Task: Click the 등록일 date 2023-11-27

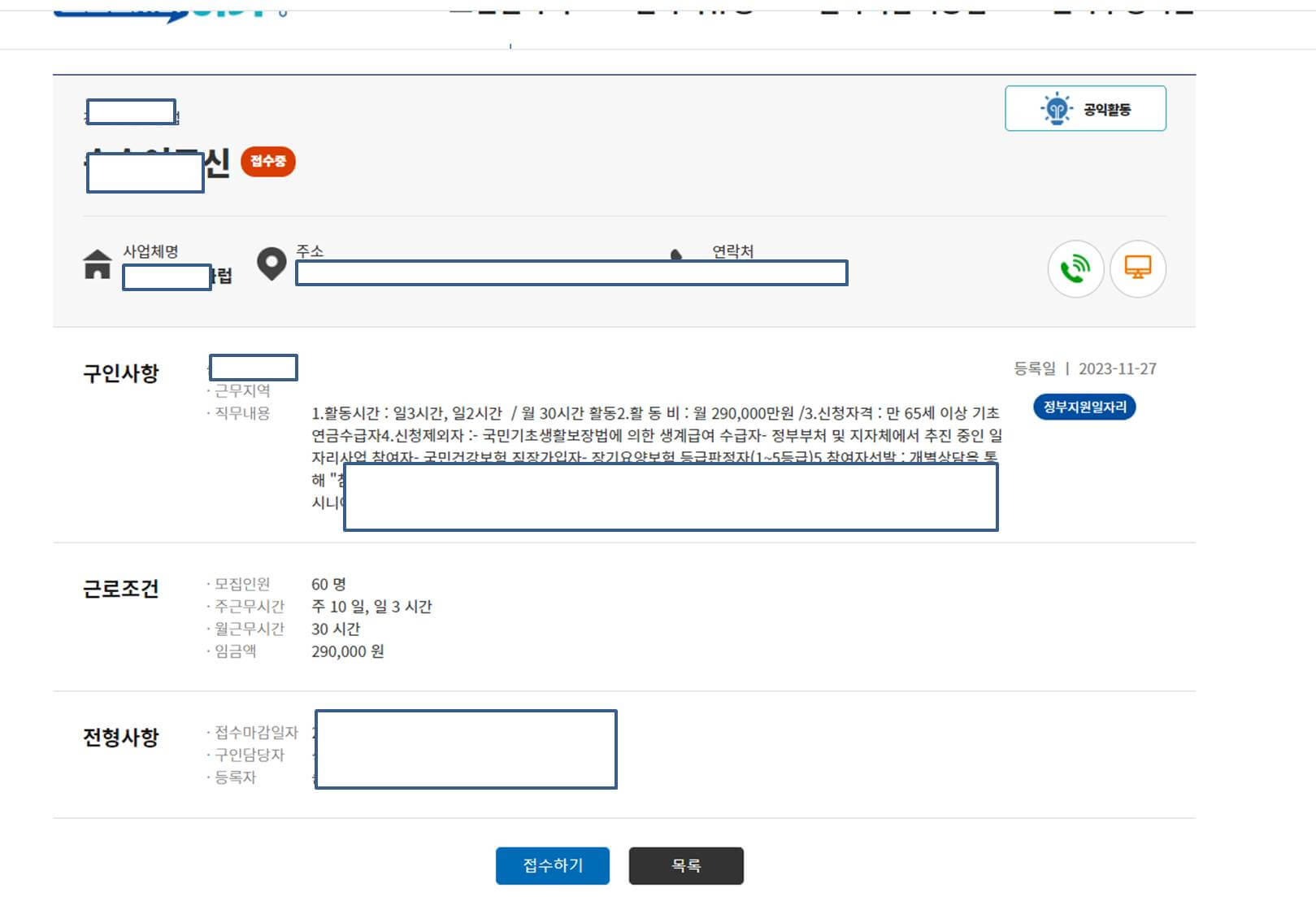Action: (1117, 368)
